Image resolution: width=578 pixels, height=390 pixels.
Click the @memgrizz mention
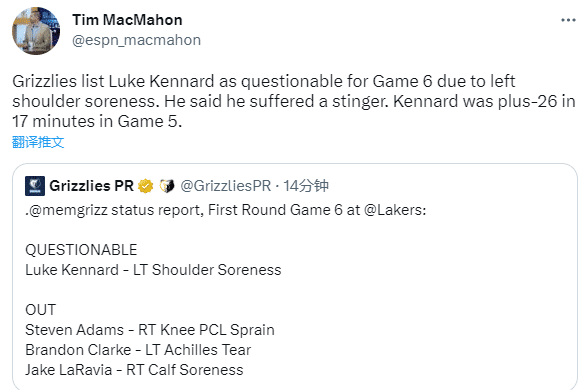tap(68, 210)
